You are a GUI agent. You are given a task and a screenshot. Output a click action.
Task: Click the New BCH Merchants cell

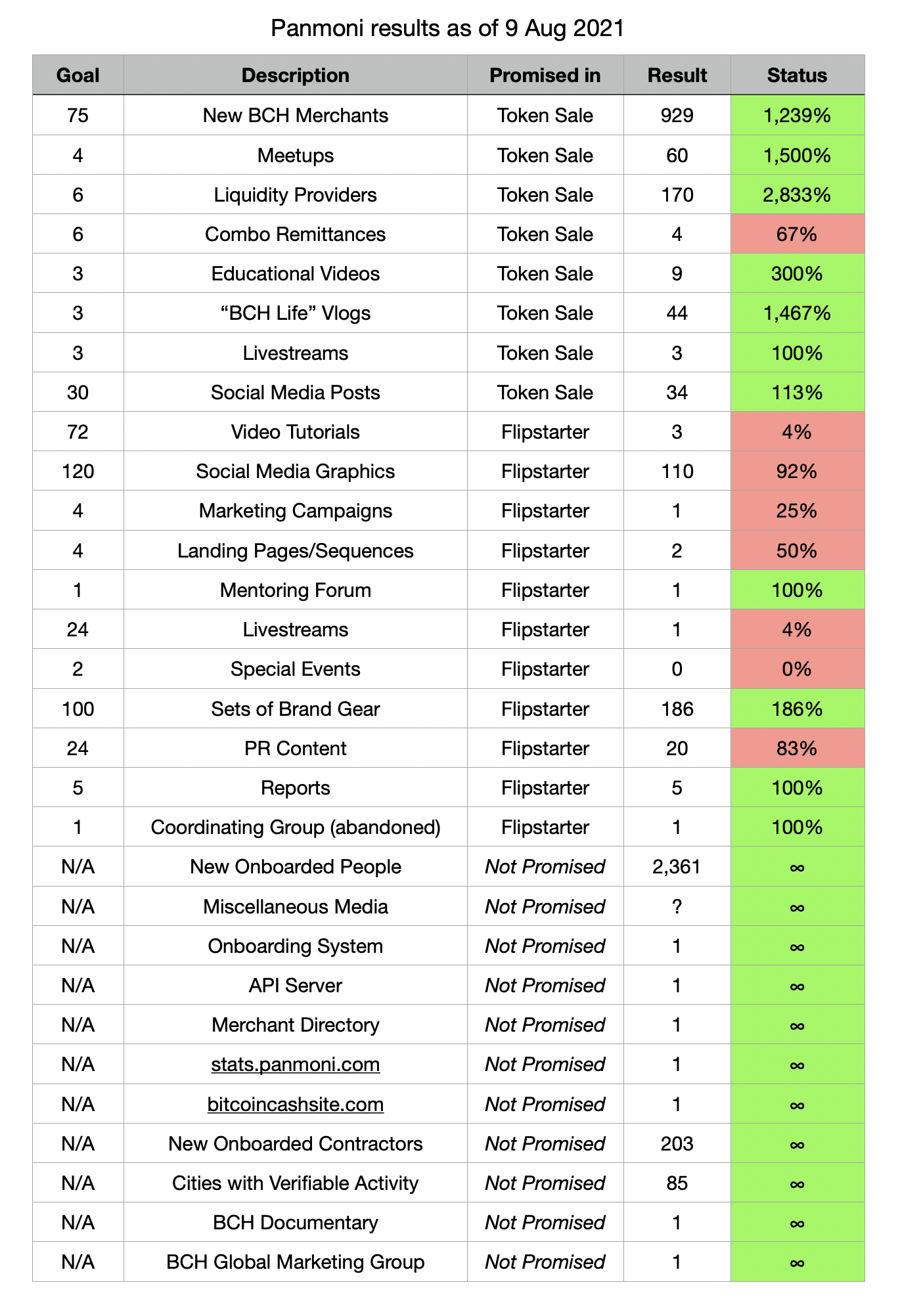coord(295,116)
